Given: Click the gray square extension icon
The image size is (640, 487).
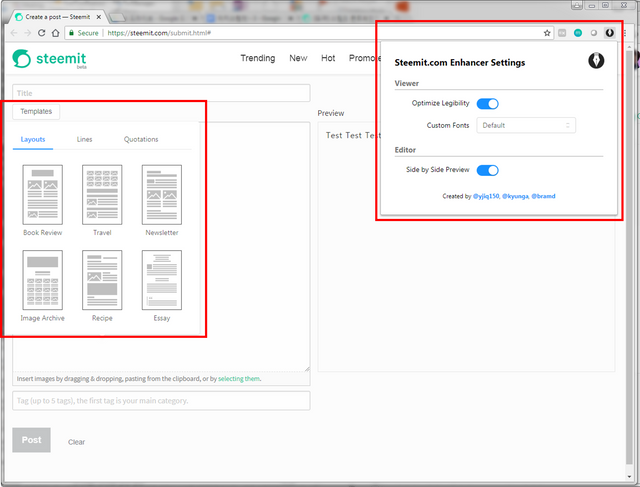Looking at the screenshot, I should (x=562, y=33).
